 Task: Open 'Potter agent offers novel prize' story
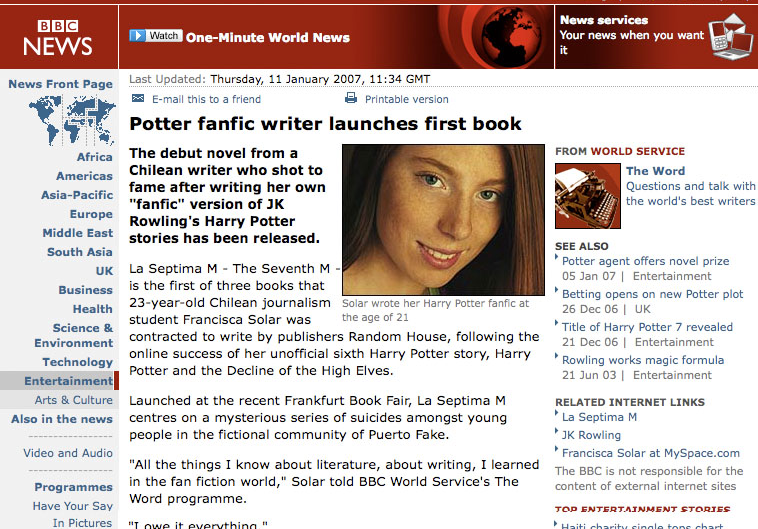pyautogui.click(x=645, y=261)
